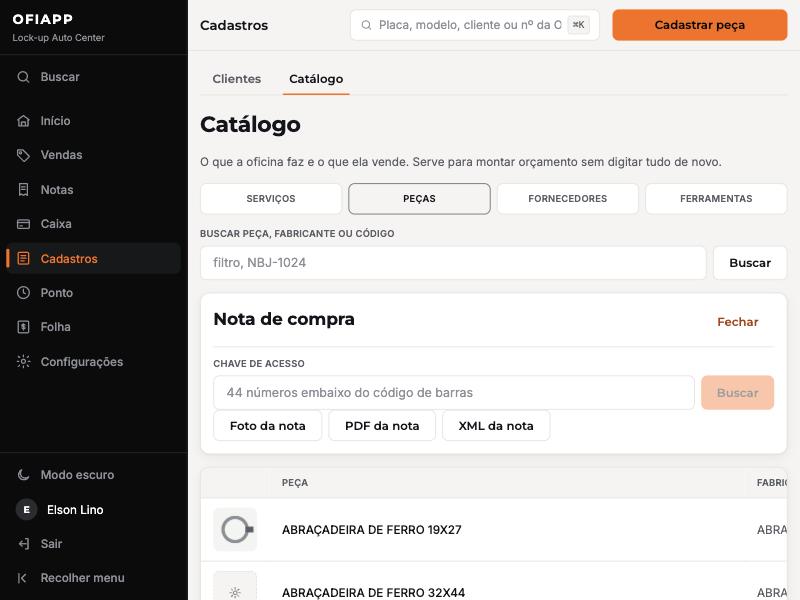Click the XML da nota button
The width and height of the screenshot is (800, 600).
[x=496, y=426]
